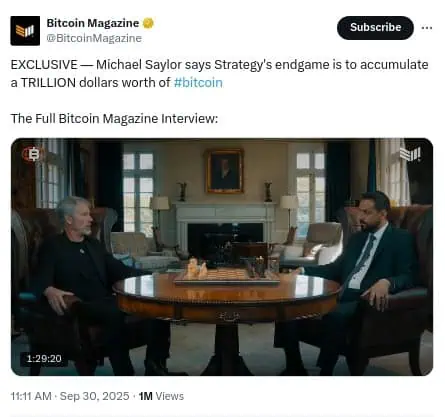Click the chessboard shown in the video

point(227,276)
